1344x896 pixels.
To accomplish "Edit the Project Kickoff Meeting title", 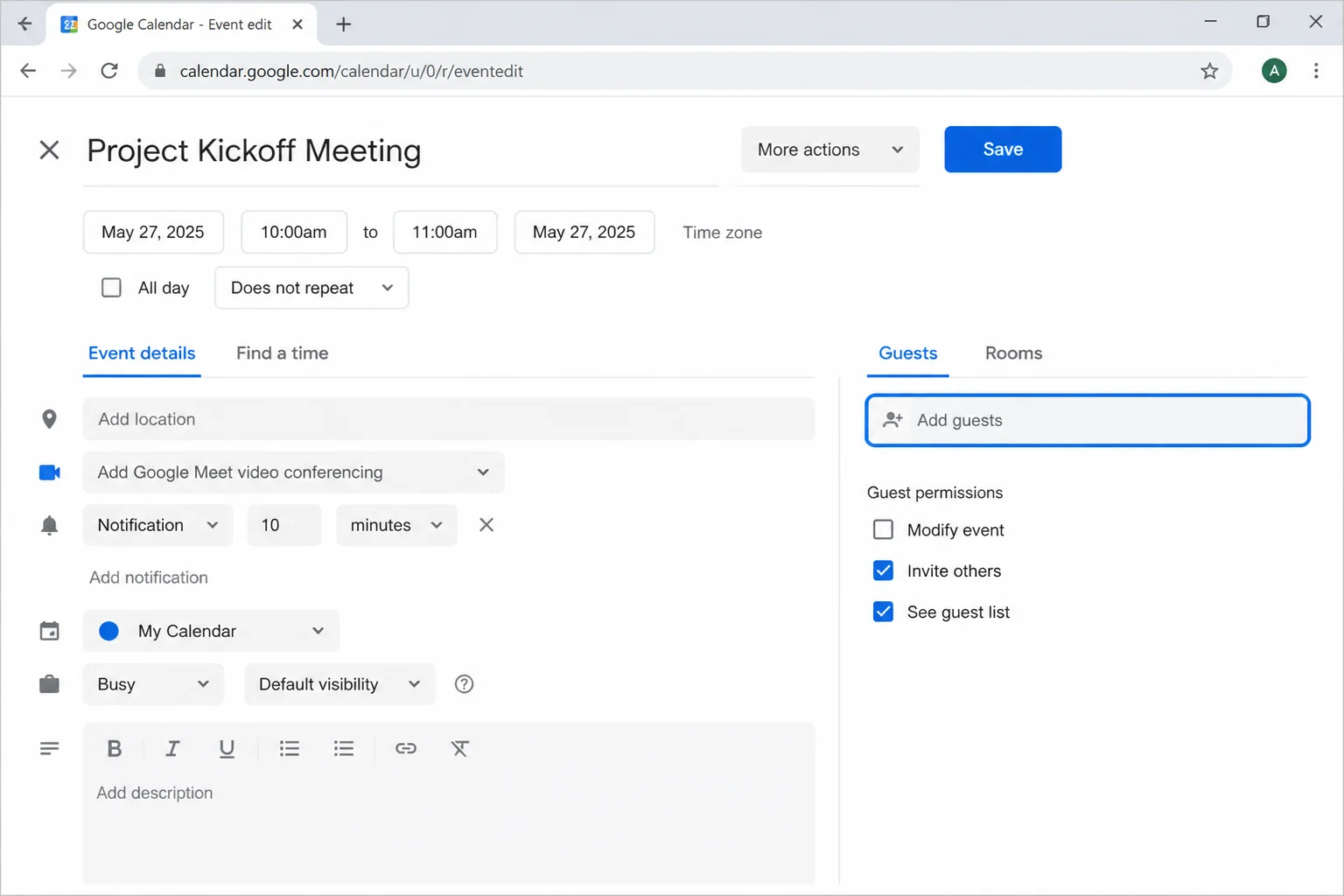I will point(401,150).
